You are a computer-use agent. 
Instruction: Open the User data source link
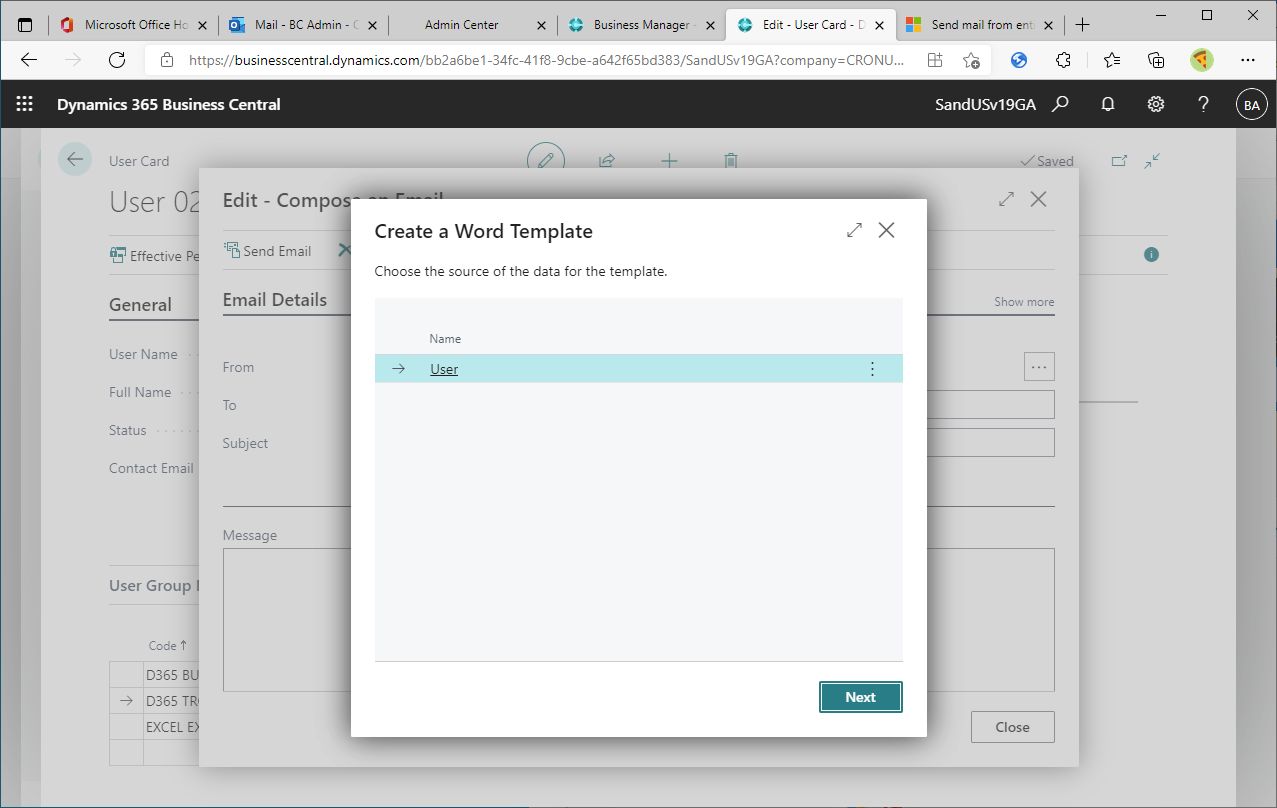pyautogui.click(x=443, y=368)
